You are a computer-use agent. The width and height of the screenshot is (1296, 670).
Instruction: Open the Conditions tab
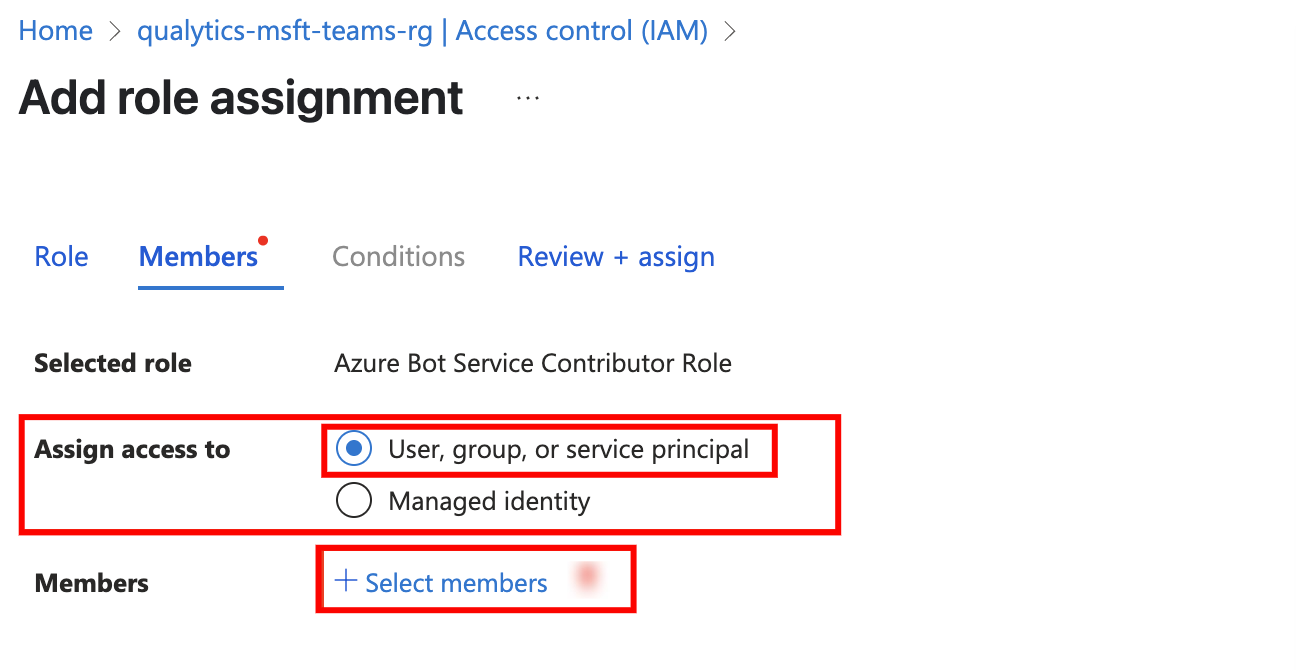[398, 256]
